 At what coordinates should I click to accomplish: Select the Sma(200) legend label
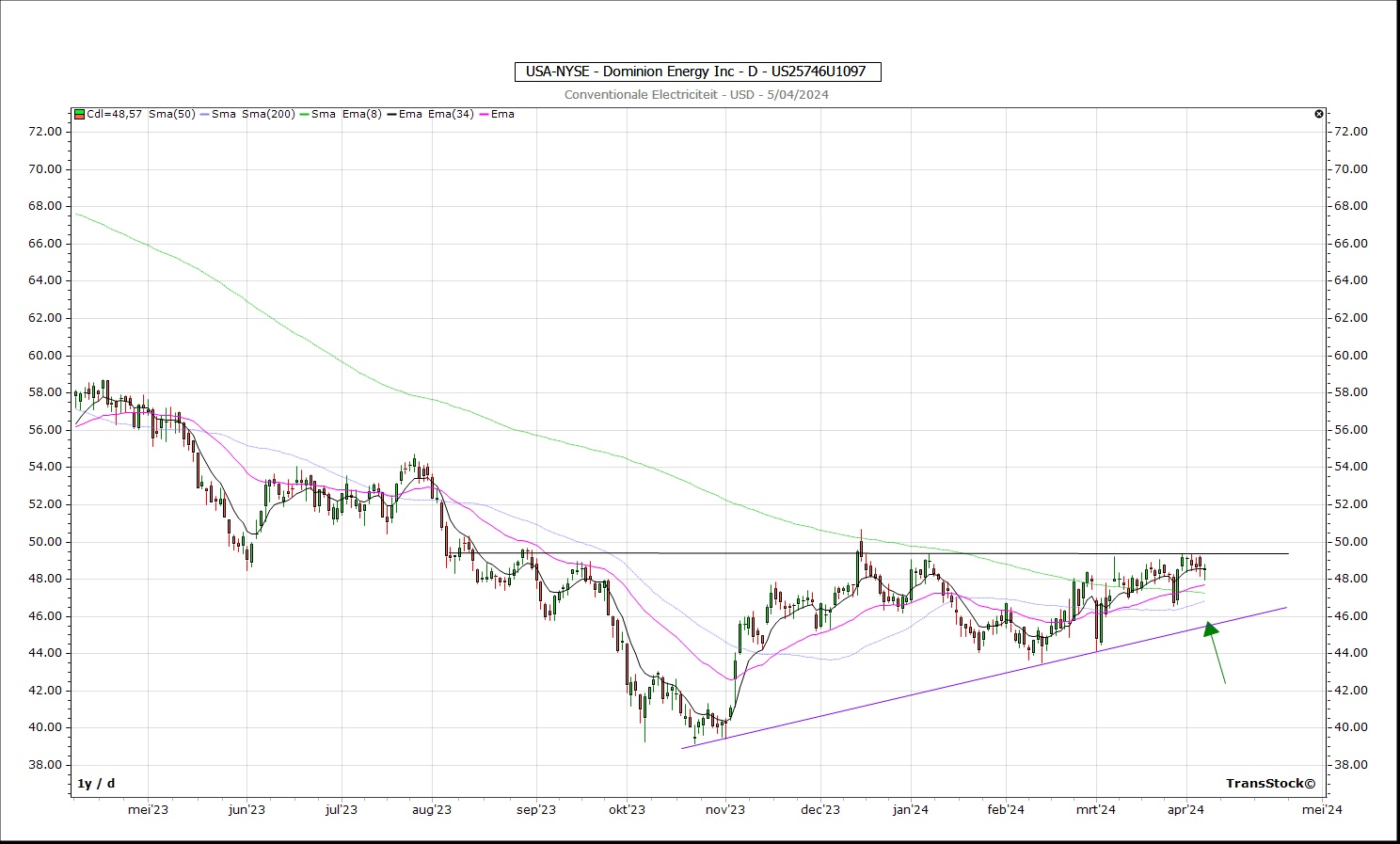pos(269,114)
